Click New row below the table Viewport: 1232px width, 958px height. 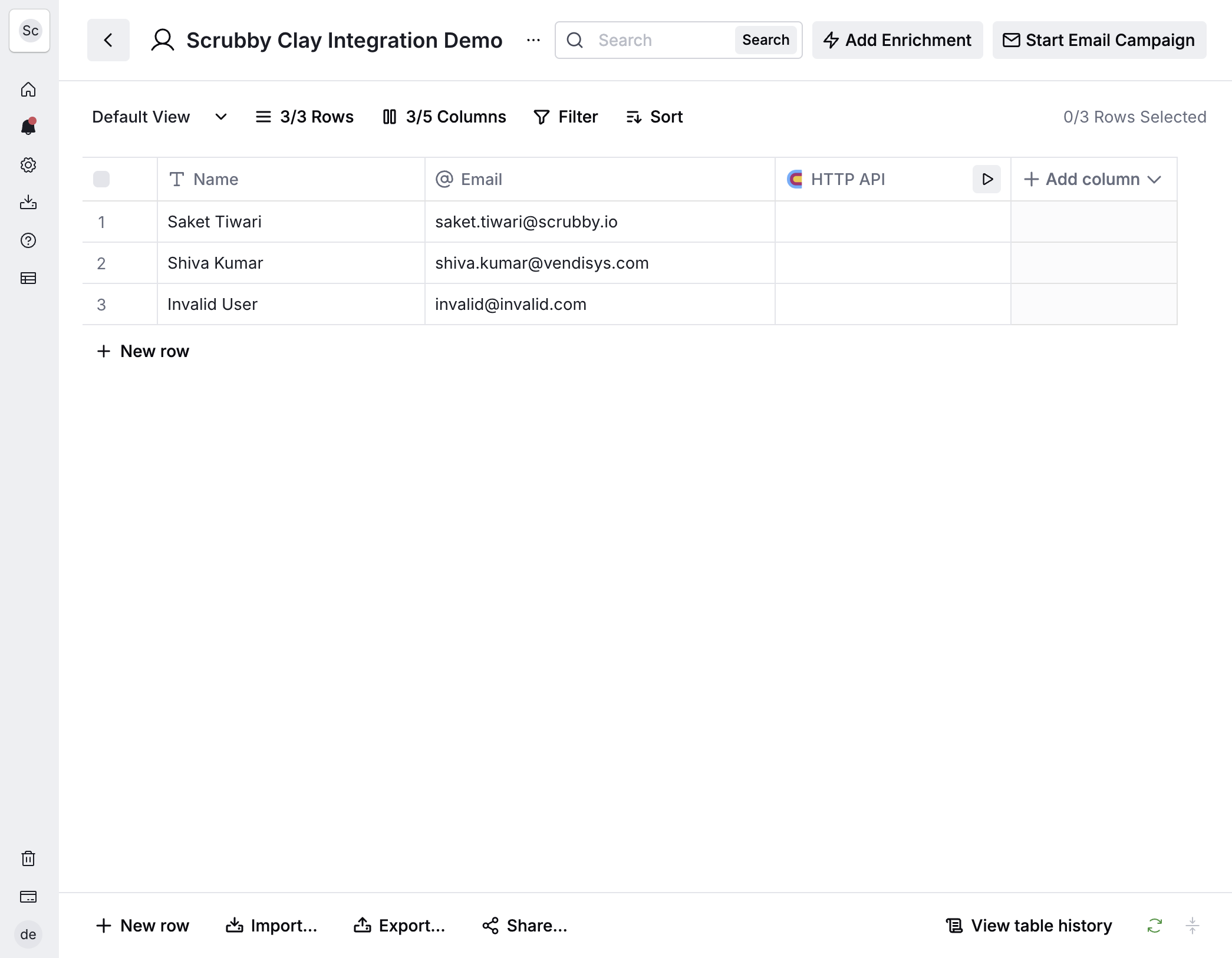tap(143, 351)
